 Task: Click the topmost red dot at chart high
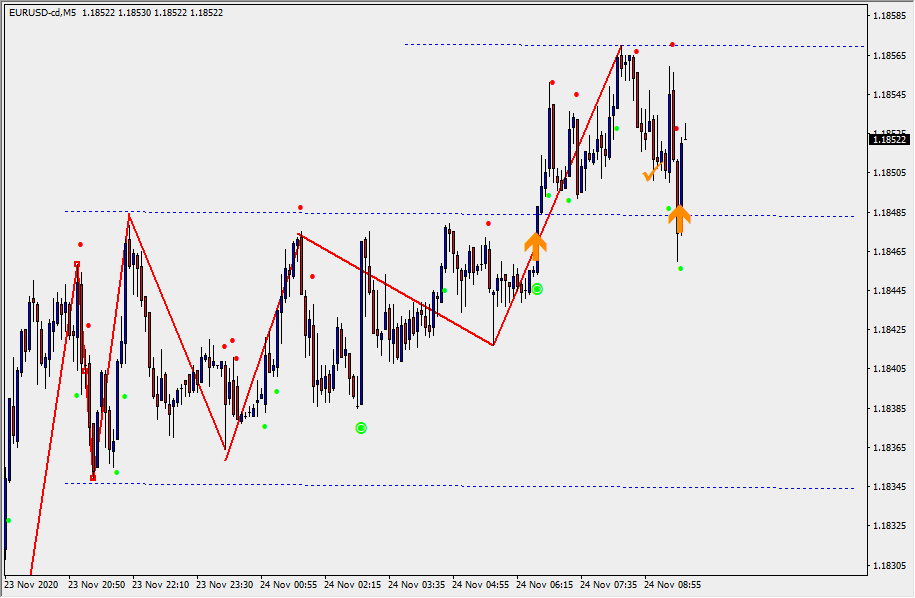(x=672, y=44)
